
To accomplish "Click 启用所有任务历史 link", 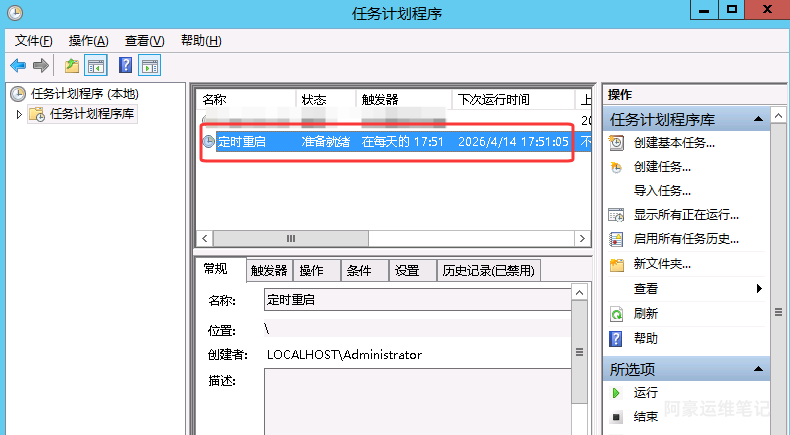I will 686,239.
